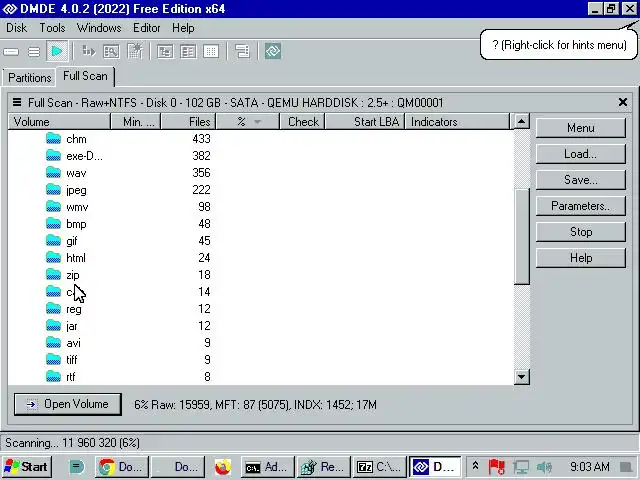Click the scrollbar down arrow
The height and width of the screenshot is (480, 640).
tap(521, 377)
